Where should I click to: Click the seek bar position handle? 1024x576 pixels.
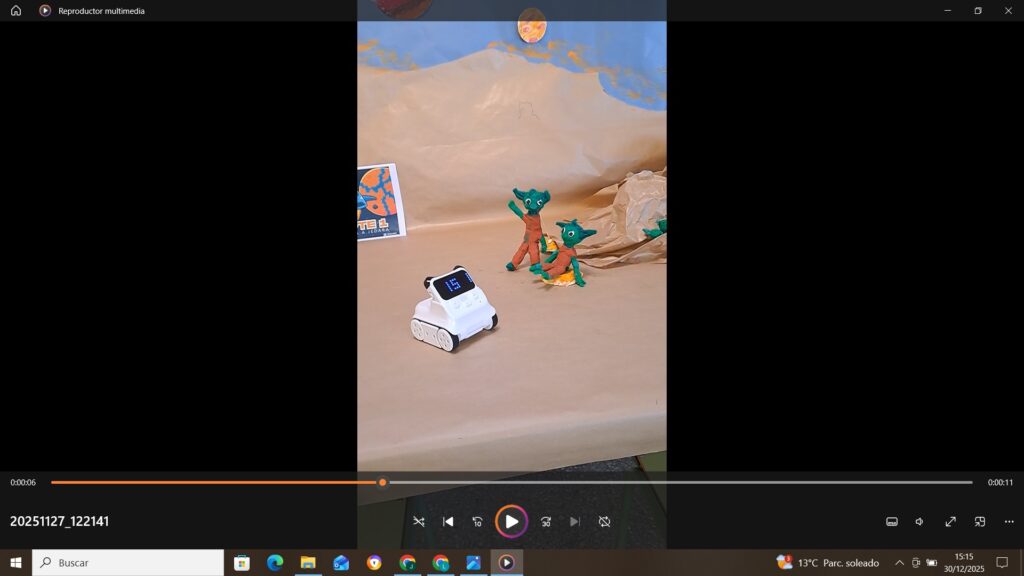coord(382,482)
